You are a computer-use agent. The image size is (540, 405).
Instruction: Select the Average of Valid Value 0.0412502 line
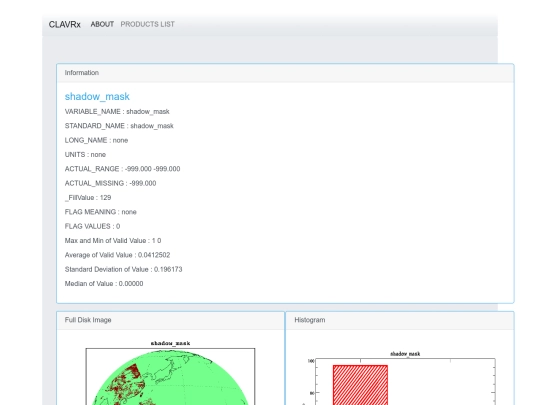coord(117,255)
